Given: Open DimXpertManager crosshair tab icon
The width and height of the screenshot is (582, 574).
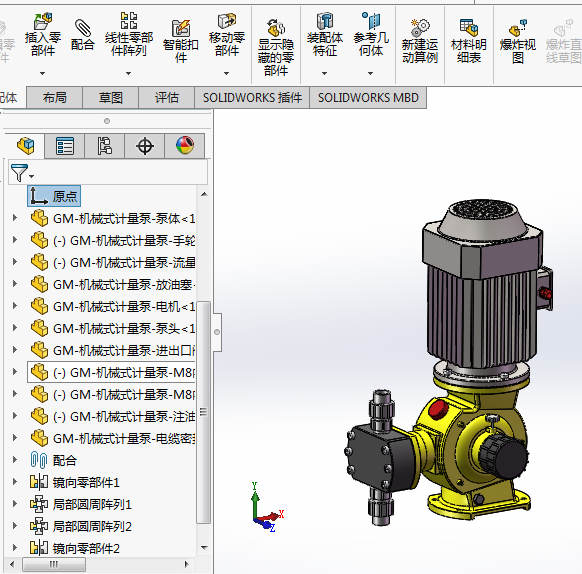Looking at the screenshot, I should click(x=145, y=146).
